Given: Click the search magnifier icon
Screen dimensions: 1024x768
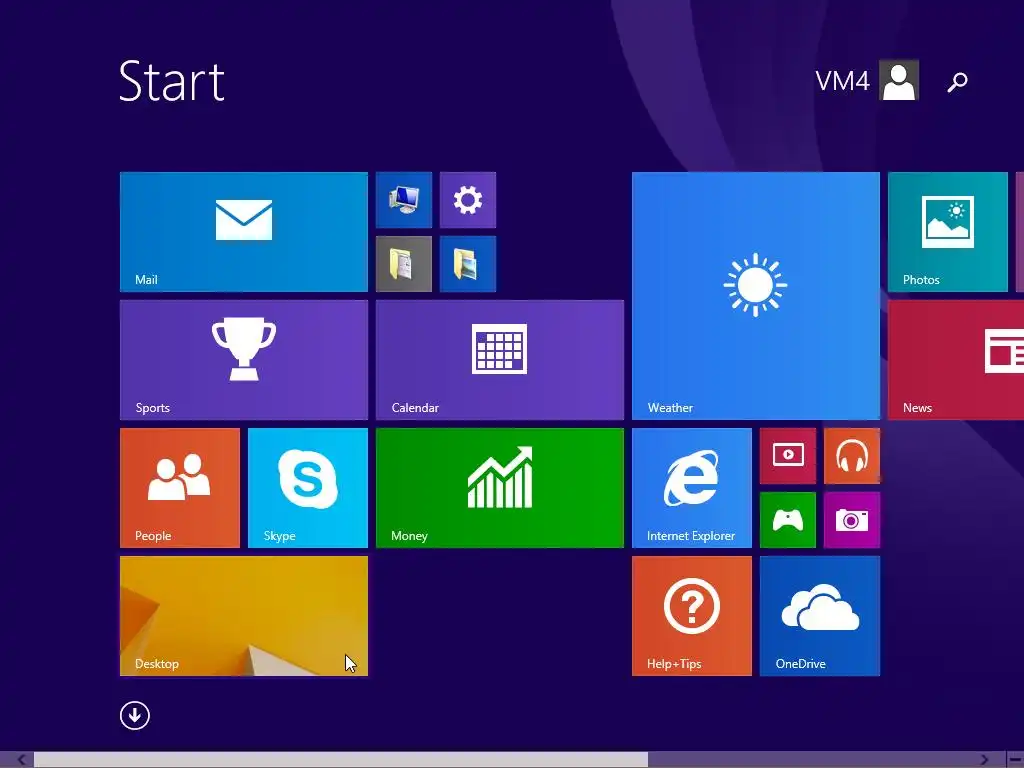Looking at the screenshot, I should tap(957, 82).
